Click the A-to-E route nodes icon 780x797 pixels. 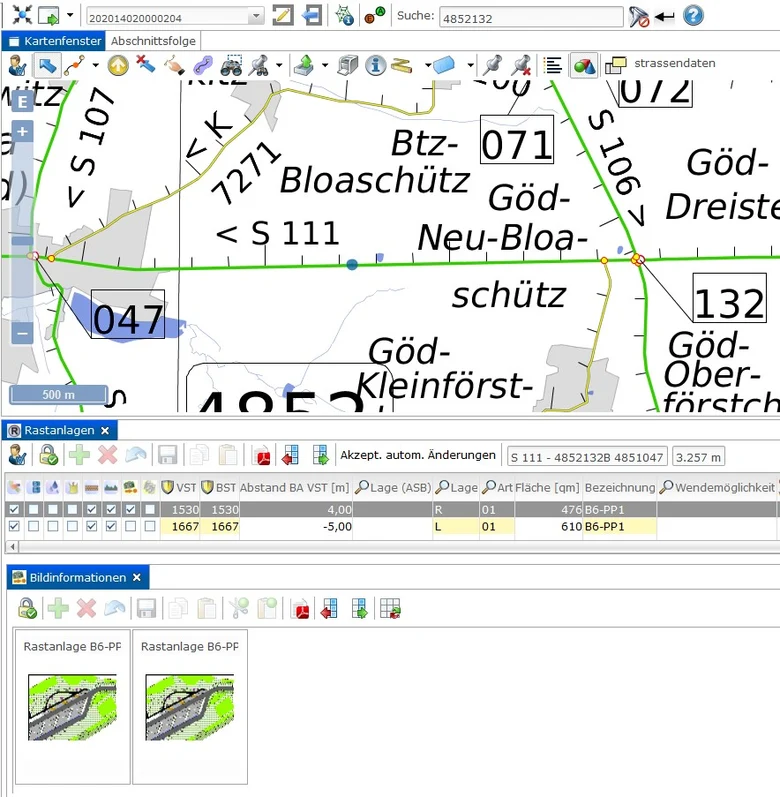[x=375, y=16]
